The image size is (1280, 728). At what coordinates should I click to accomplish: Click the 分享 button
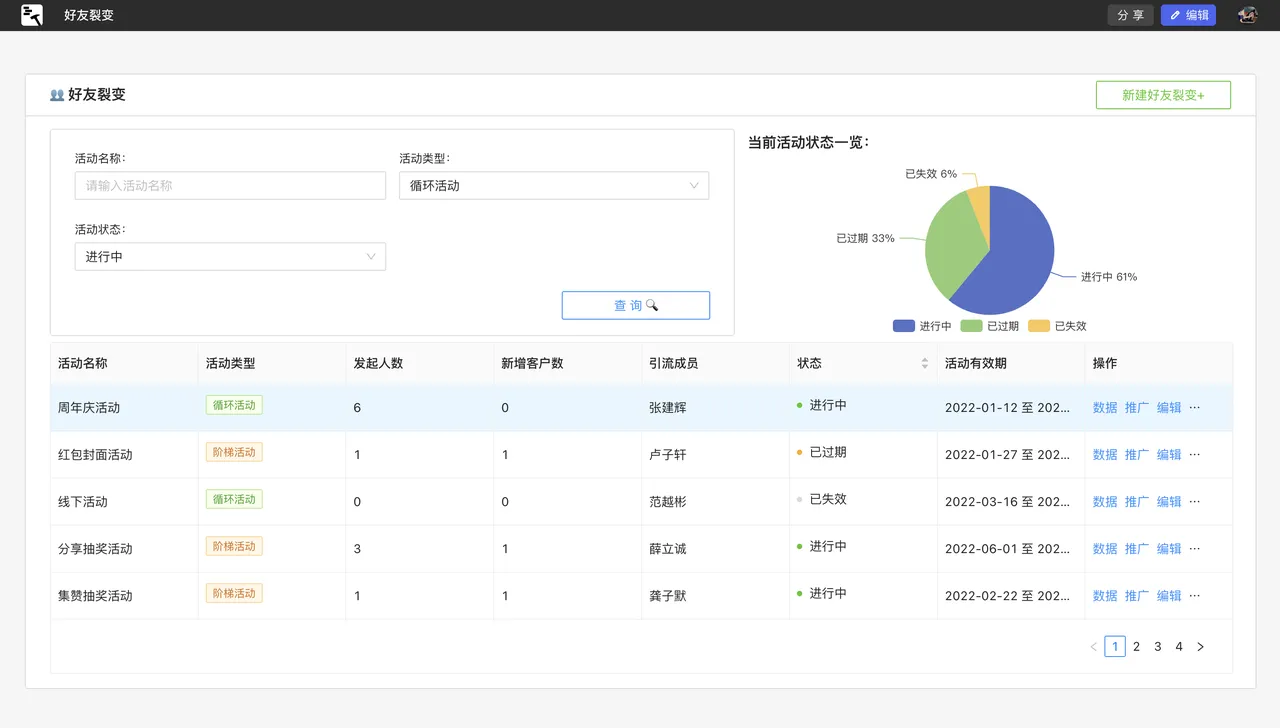coord(1130,15)
